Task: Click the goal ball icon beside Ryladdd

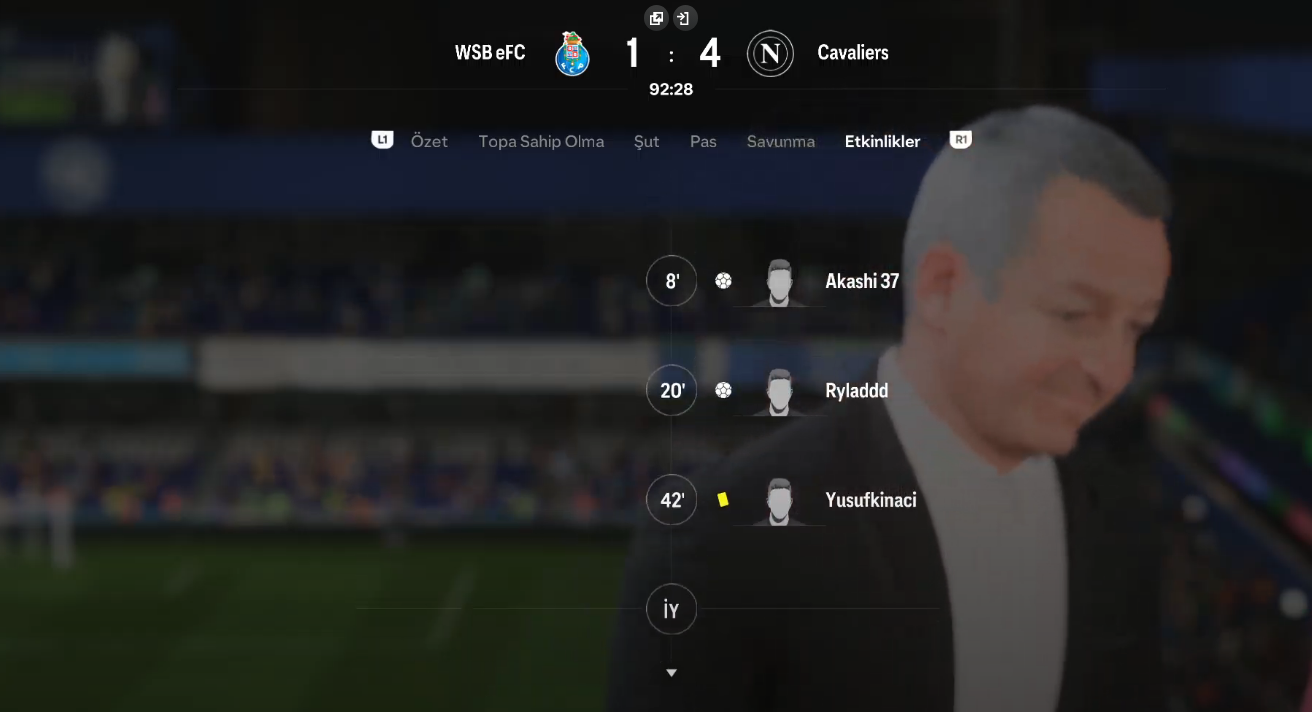Action: tap(723, 390)
